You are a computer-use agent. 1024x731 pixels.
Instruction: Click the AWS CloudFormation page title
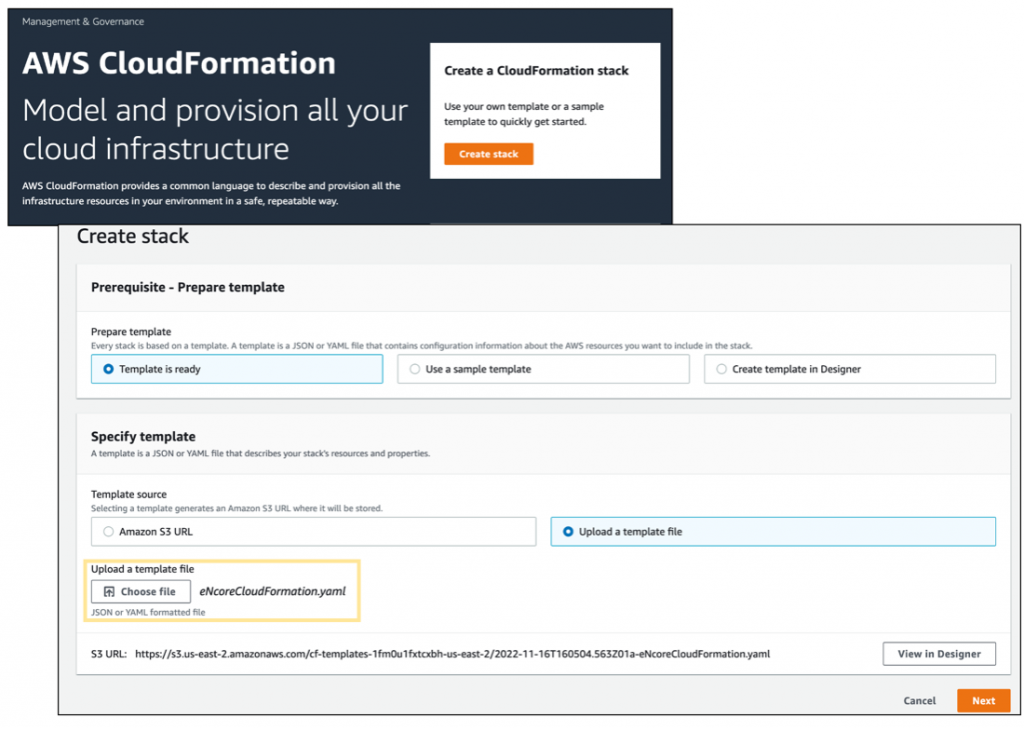(178, 63)
